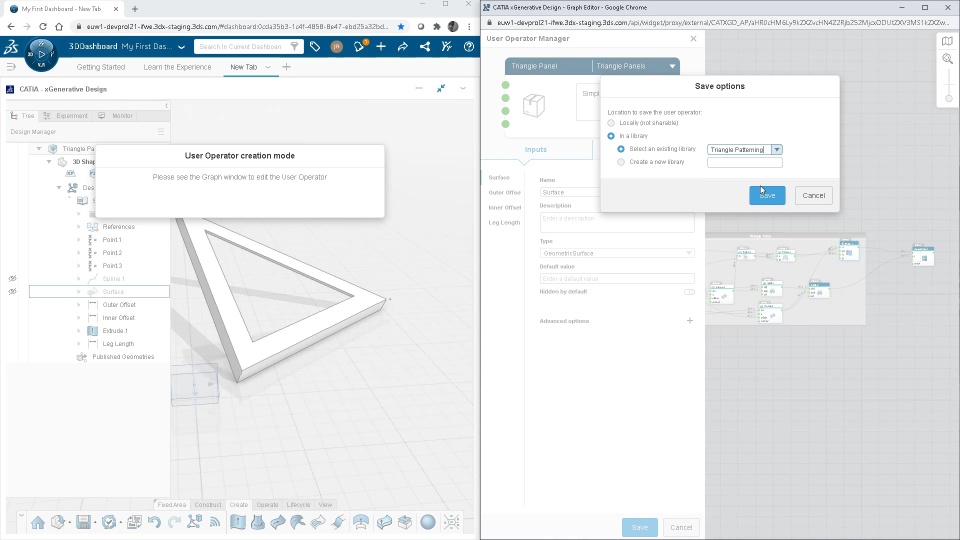This screenshot has width=960, height=540.
Task: Switch to the Operate toolbar tab
Action: pyautogui.click(x=268, y=505)
